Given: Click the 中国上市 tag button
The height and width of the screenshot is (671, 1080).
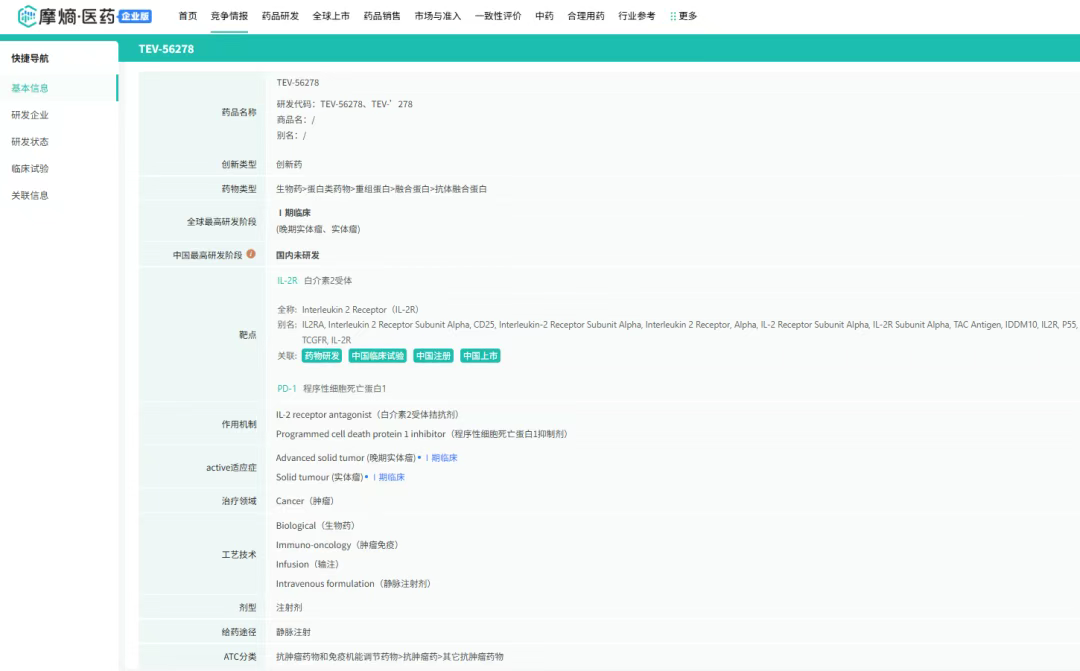Looking at the screenshot, I should click(x=480, y=356).
